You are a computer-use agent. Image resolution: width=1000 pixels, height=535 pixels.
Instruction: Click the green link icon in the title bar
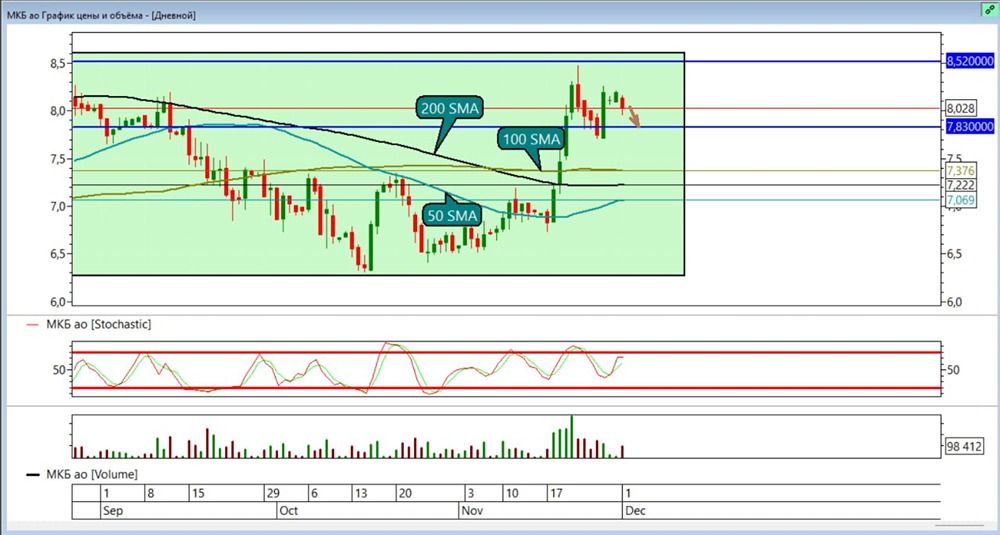point(989,10)
